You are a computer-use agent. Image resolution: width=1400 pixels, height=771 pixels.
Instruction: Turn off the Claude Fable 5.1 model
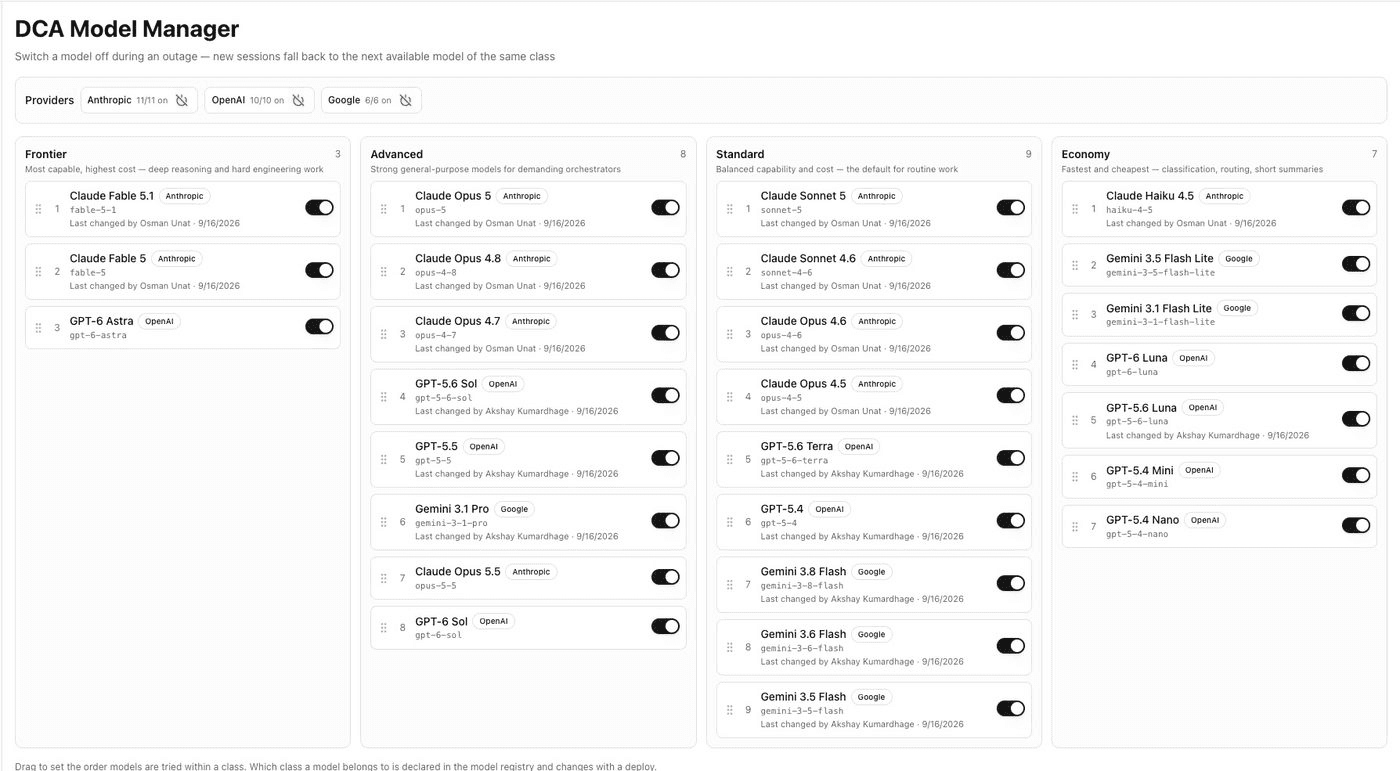319,207
